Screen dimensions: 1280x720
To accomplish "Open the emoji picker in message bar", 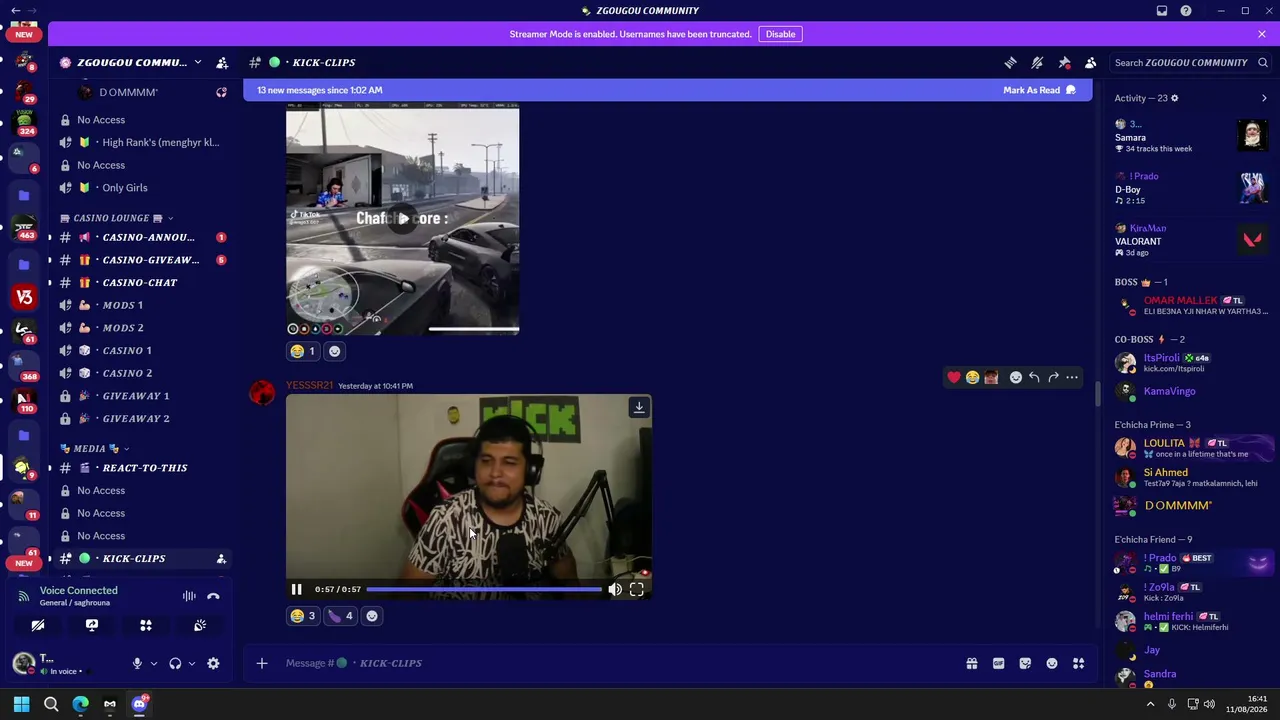I will 1052,663.
